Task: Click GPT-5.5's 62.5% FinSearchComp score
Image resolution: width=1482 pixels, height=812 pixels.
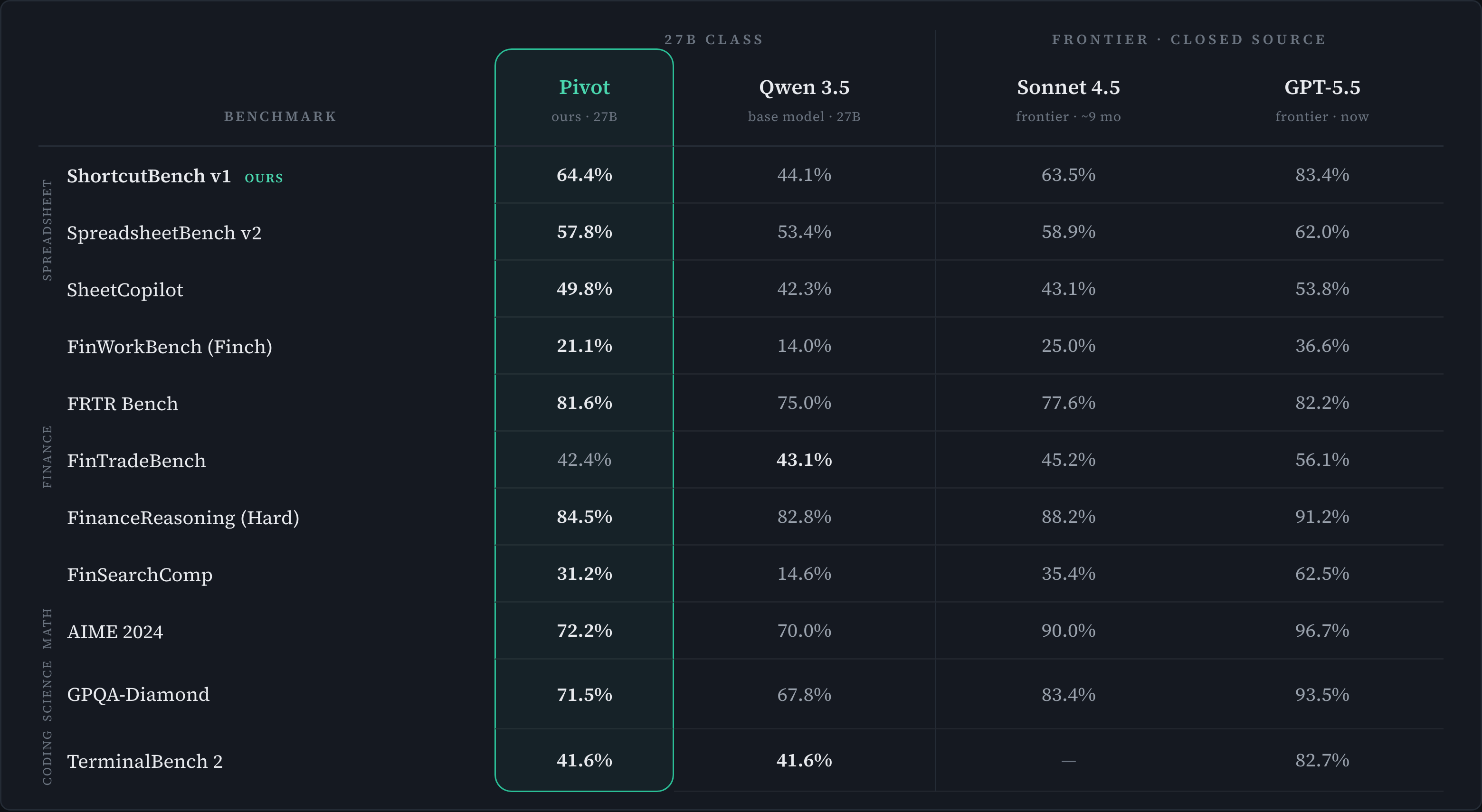Action: (x=1322, y=573)
